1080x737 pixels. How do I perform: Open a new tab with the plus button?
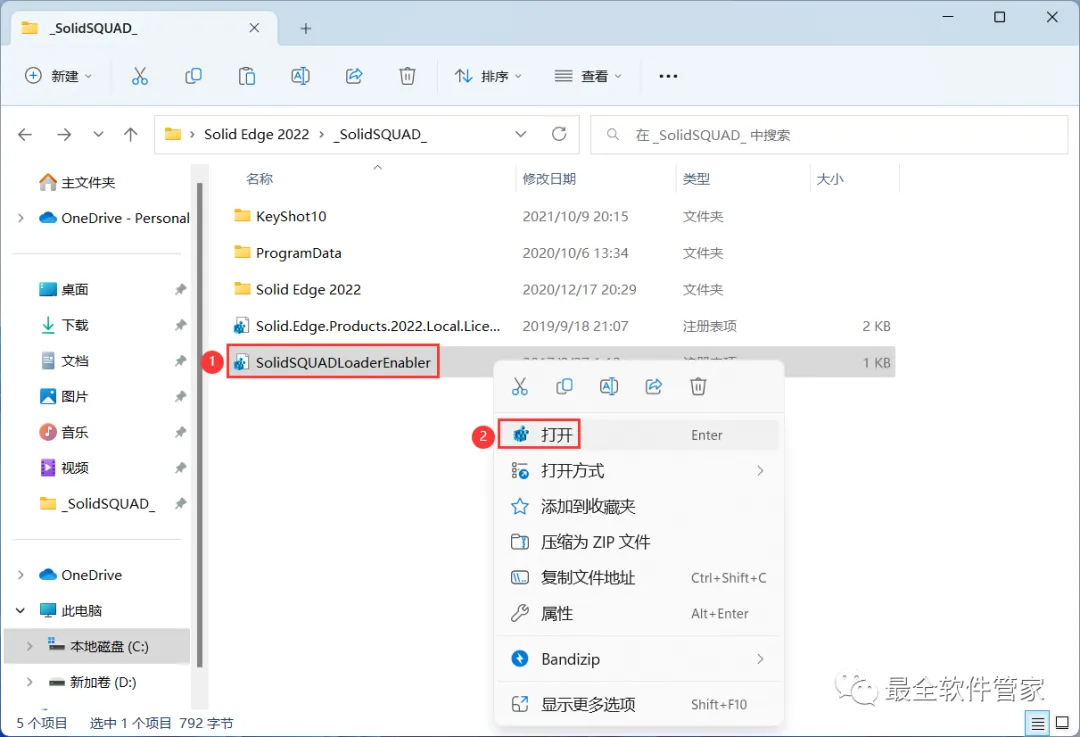click(306, 28)
